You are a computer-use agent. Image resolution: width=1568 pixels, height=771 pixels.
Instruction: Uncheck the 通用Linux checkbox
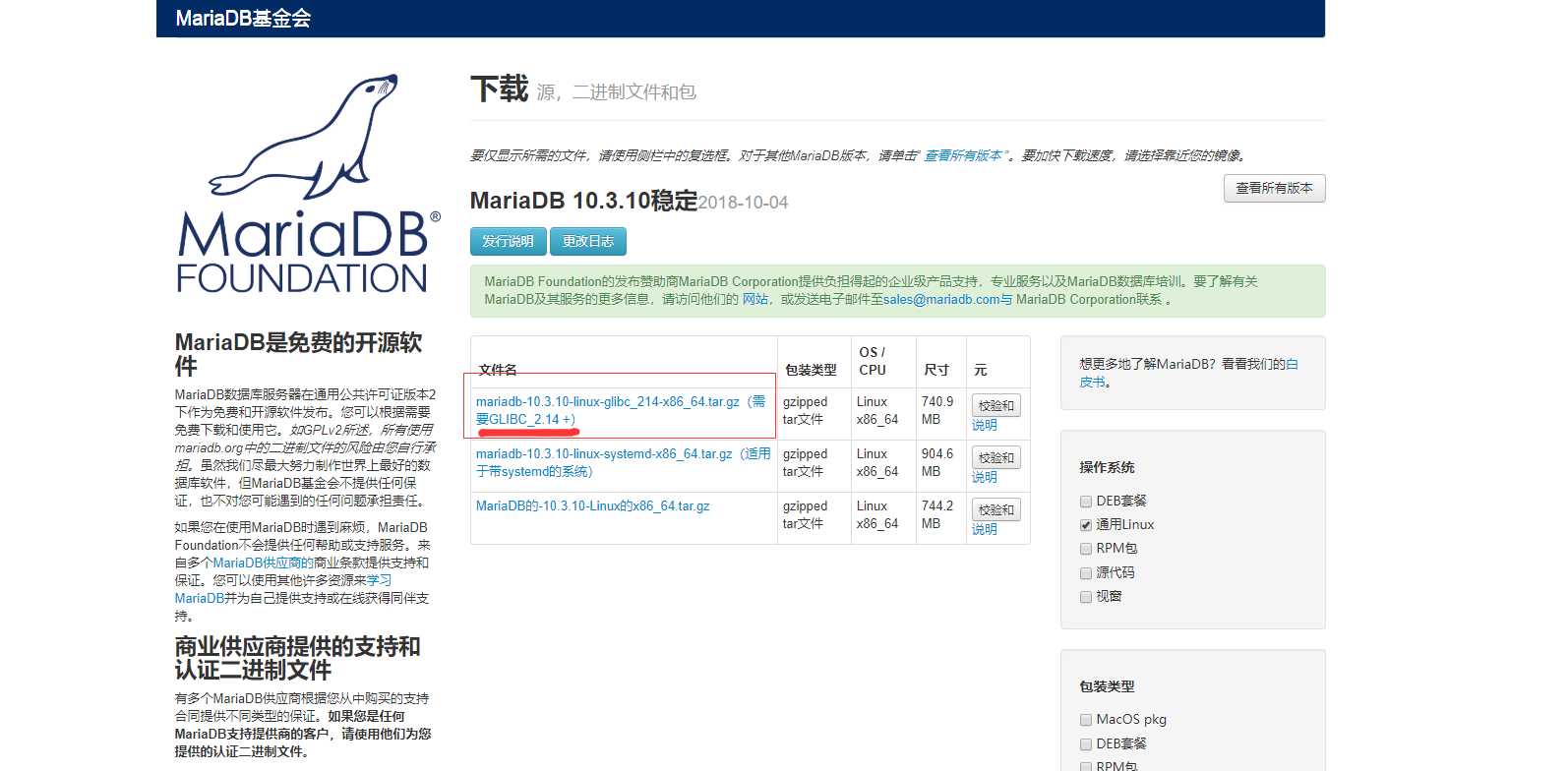coord(1086,525)
